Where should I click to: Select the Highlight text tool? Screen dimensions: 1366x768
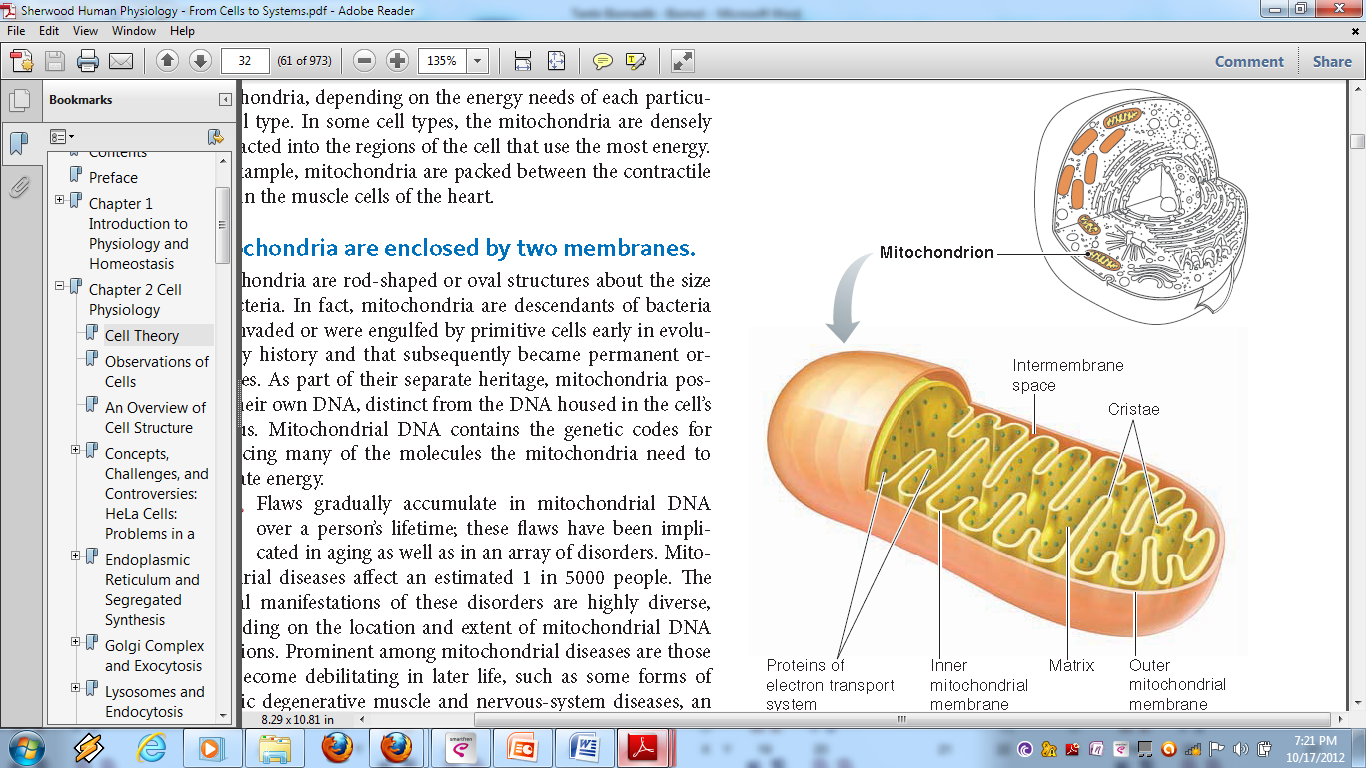(635, 61)
